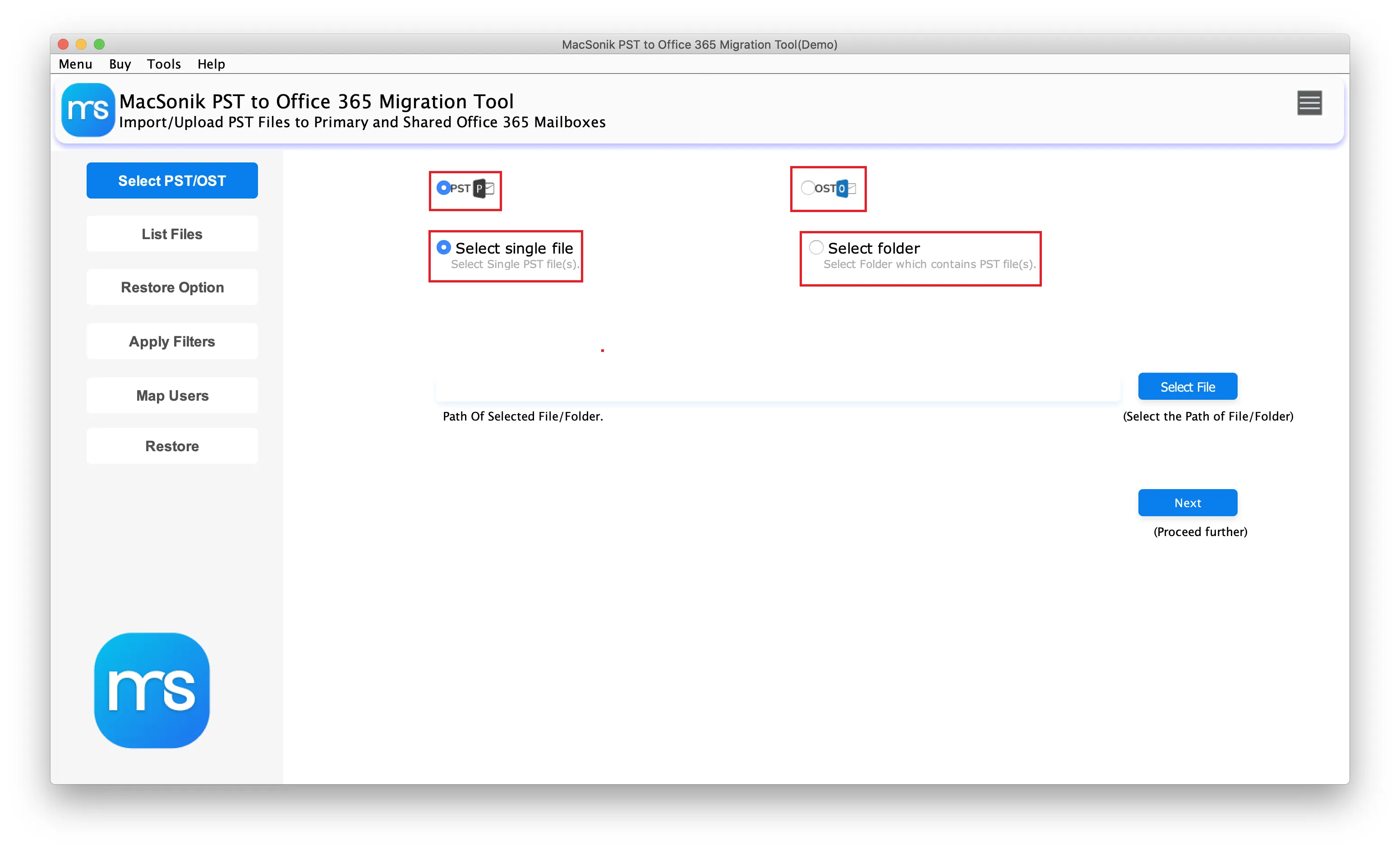Go to the Restore step
1400x851 pixels.
[172, 446]
